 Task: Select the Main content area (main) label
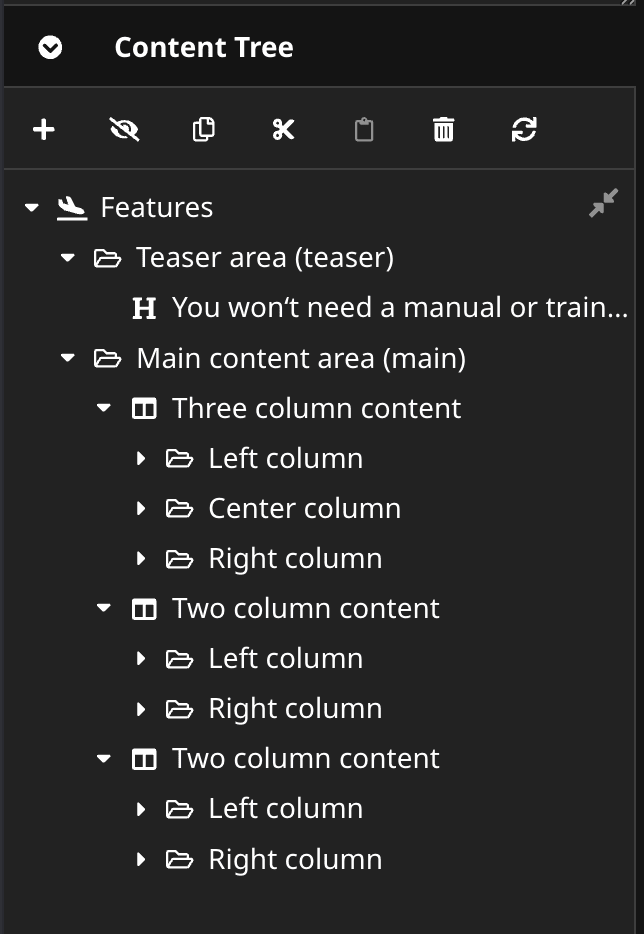click(x=301, y=358)
